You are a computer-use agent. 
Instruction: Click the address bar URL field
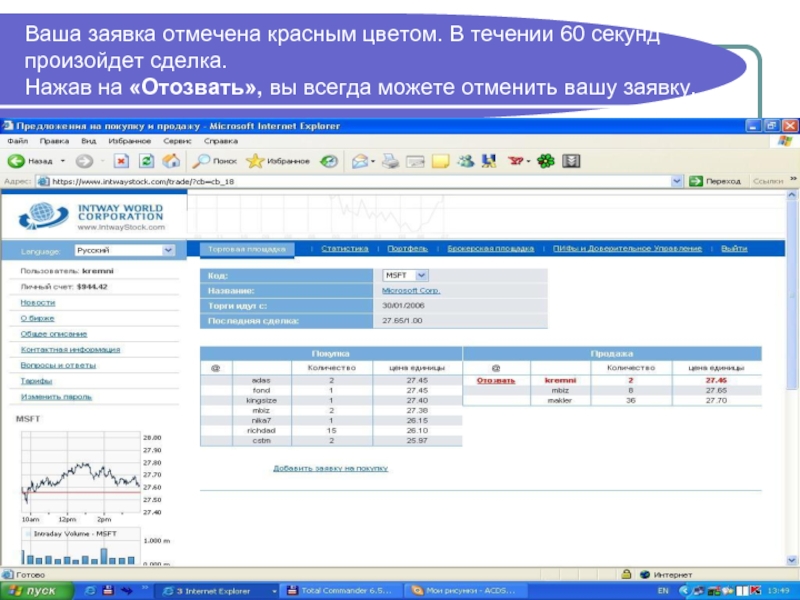coord(350,182)
